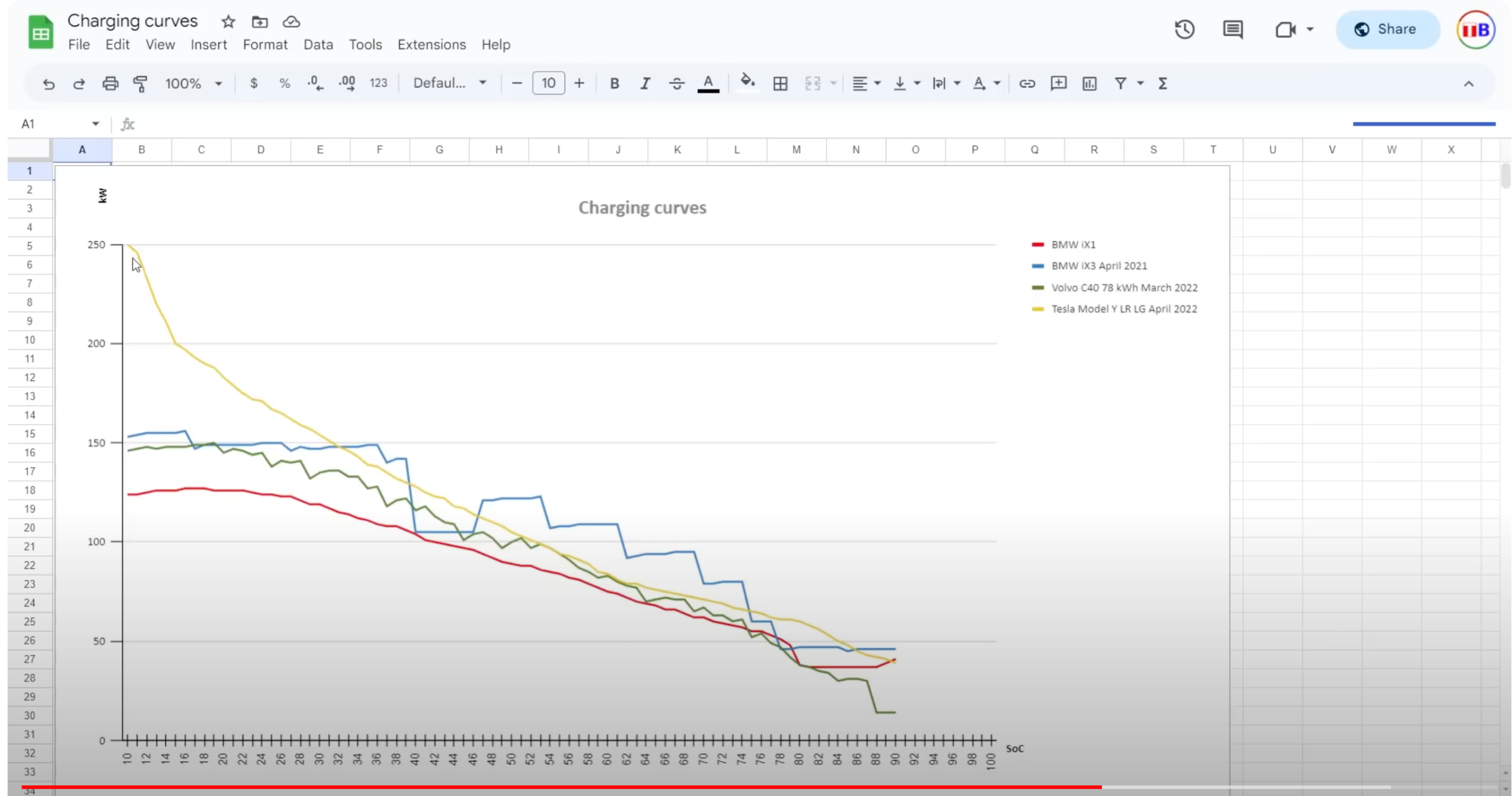Viewport: 1512px width, 796px height.
Task: Click the Undo arrow icon
Action: pos(49,84)
